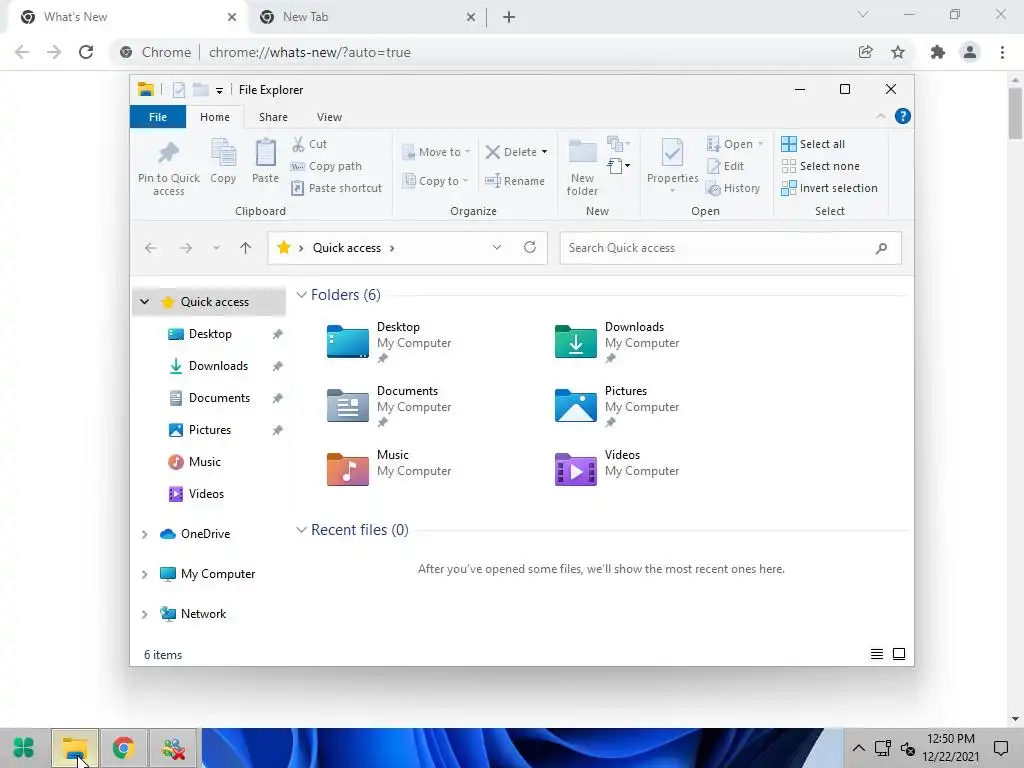
Task: Open the Delete dropdown arrow
Action: click(544, 152)
